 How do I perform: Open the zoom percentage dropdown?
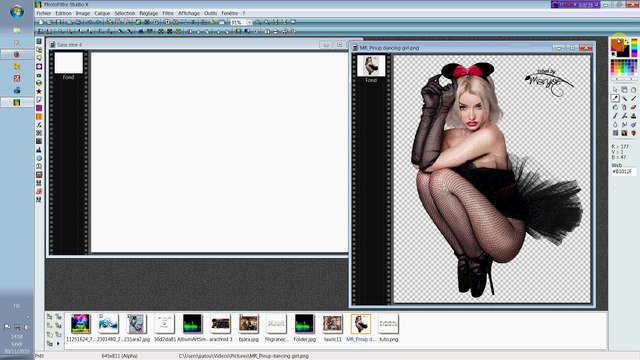point(249,22)
